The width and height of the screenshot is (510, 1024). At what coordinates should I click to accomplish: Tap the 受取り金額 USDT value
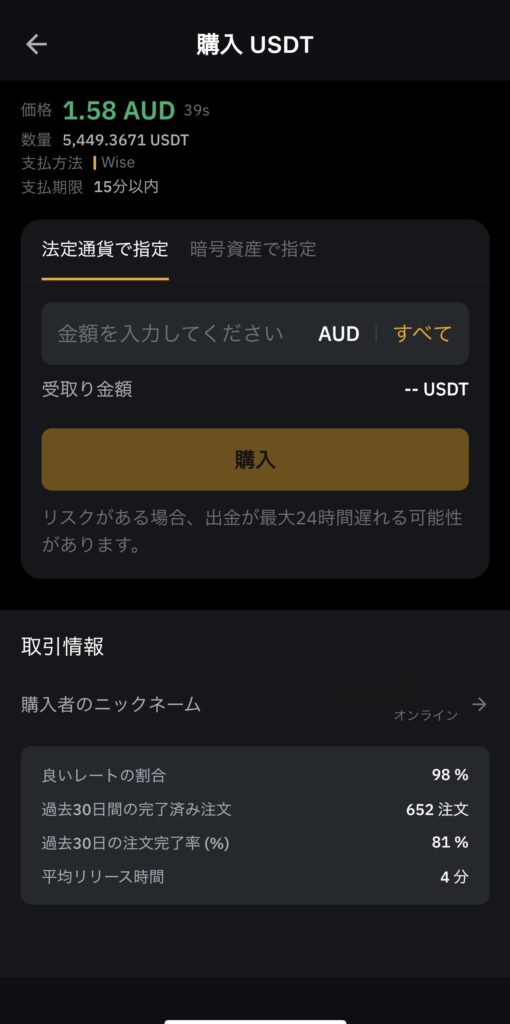436,390
